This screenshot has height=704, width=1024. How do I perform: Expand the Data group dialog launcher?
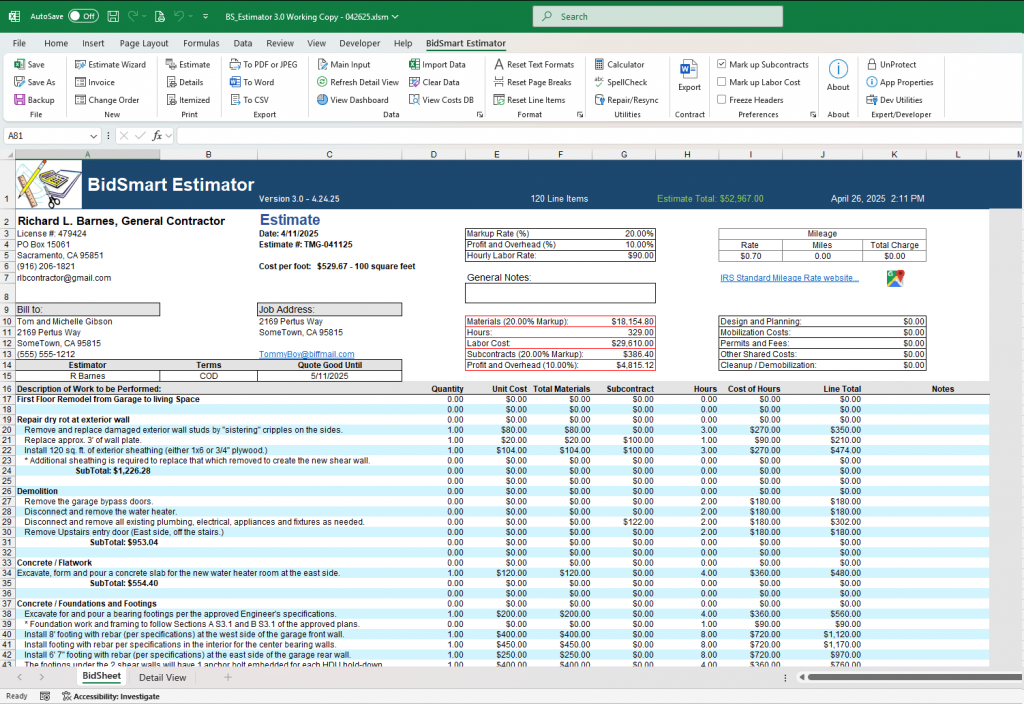(x=480, y=114)
